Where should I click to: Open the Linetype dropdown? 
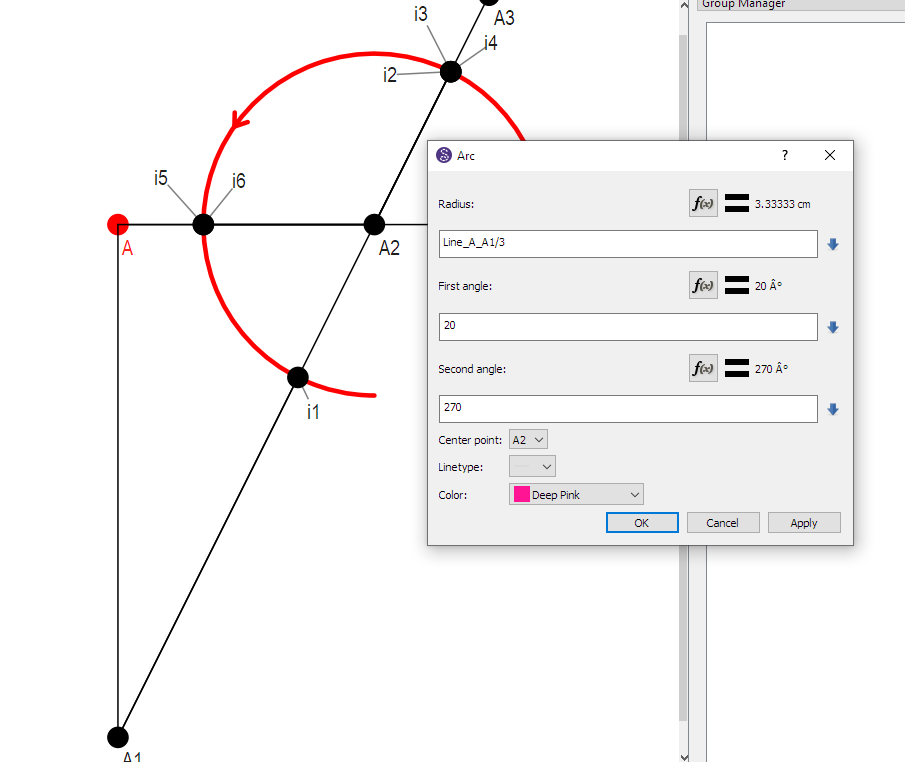(x=532, y=466)
